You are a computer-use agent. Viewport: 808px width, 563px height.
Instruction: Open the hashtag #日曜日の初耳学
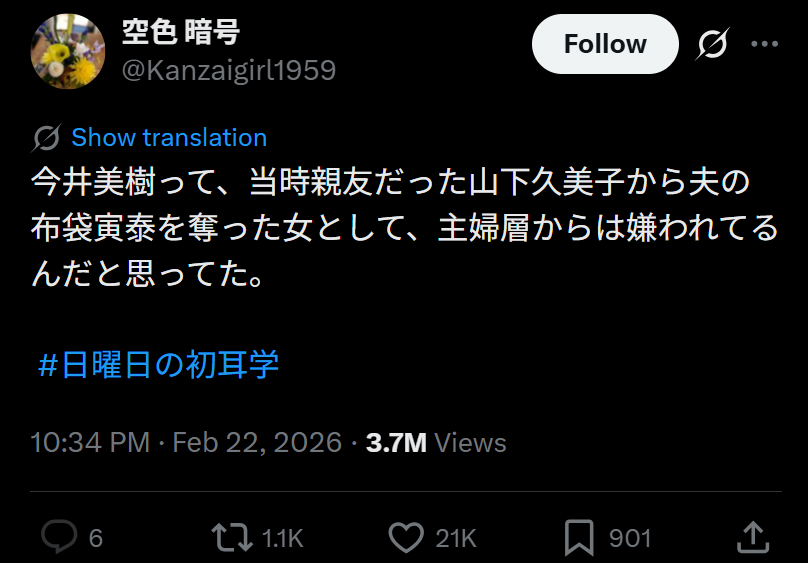tap(158, 365)
